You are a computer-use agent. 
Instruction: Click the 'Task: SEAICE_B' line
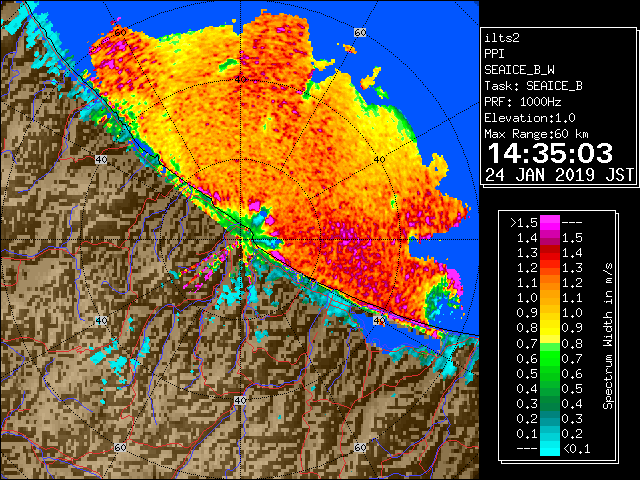pos(533,86)
